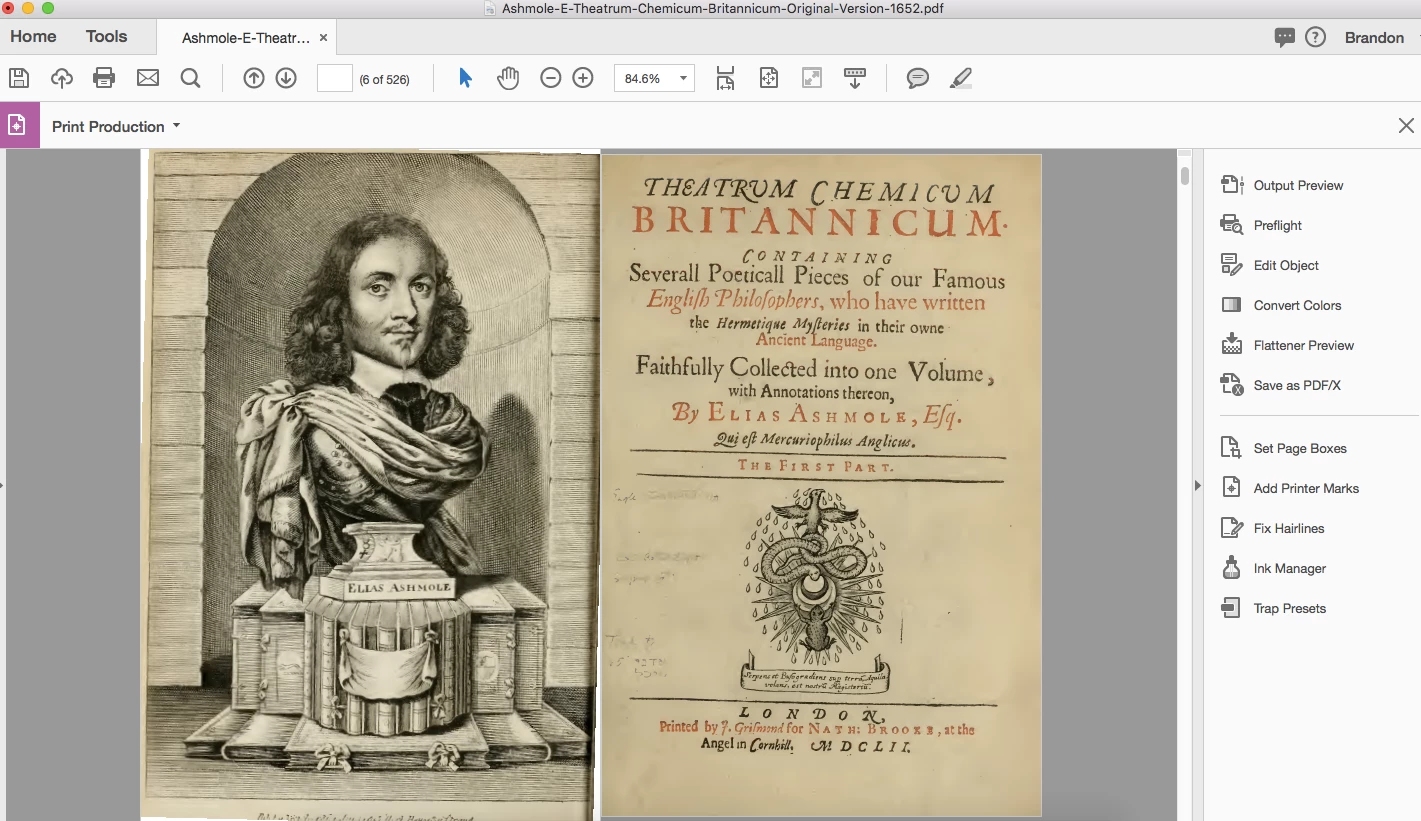Click the vertical document scrollbar thumb

pyautogui.click(x=1185, y=176)
